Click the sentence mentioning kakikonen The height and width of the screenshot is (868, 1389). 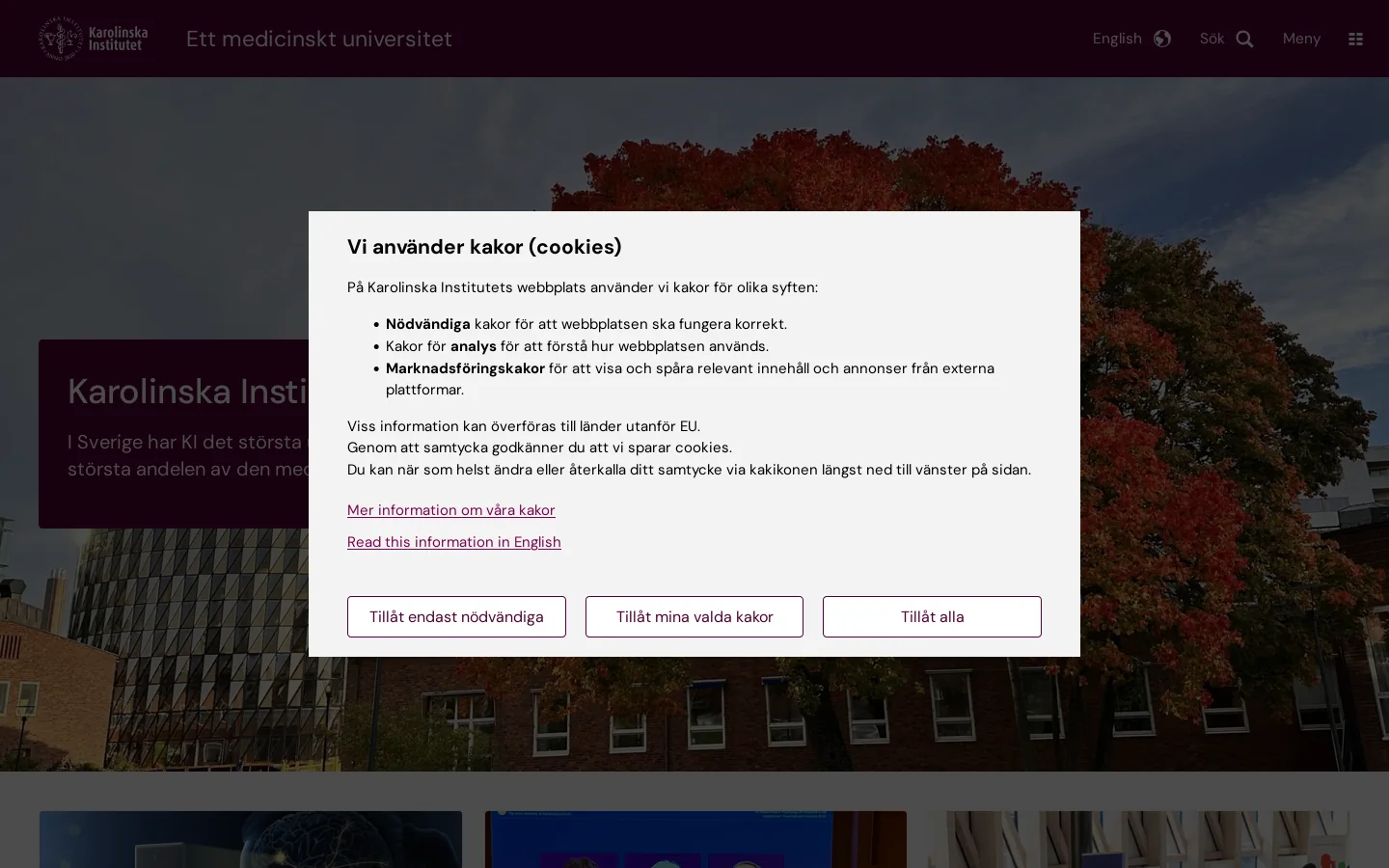click(689, 470)
